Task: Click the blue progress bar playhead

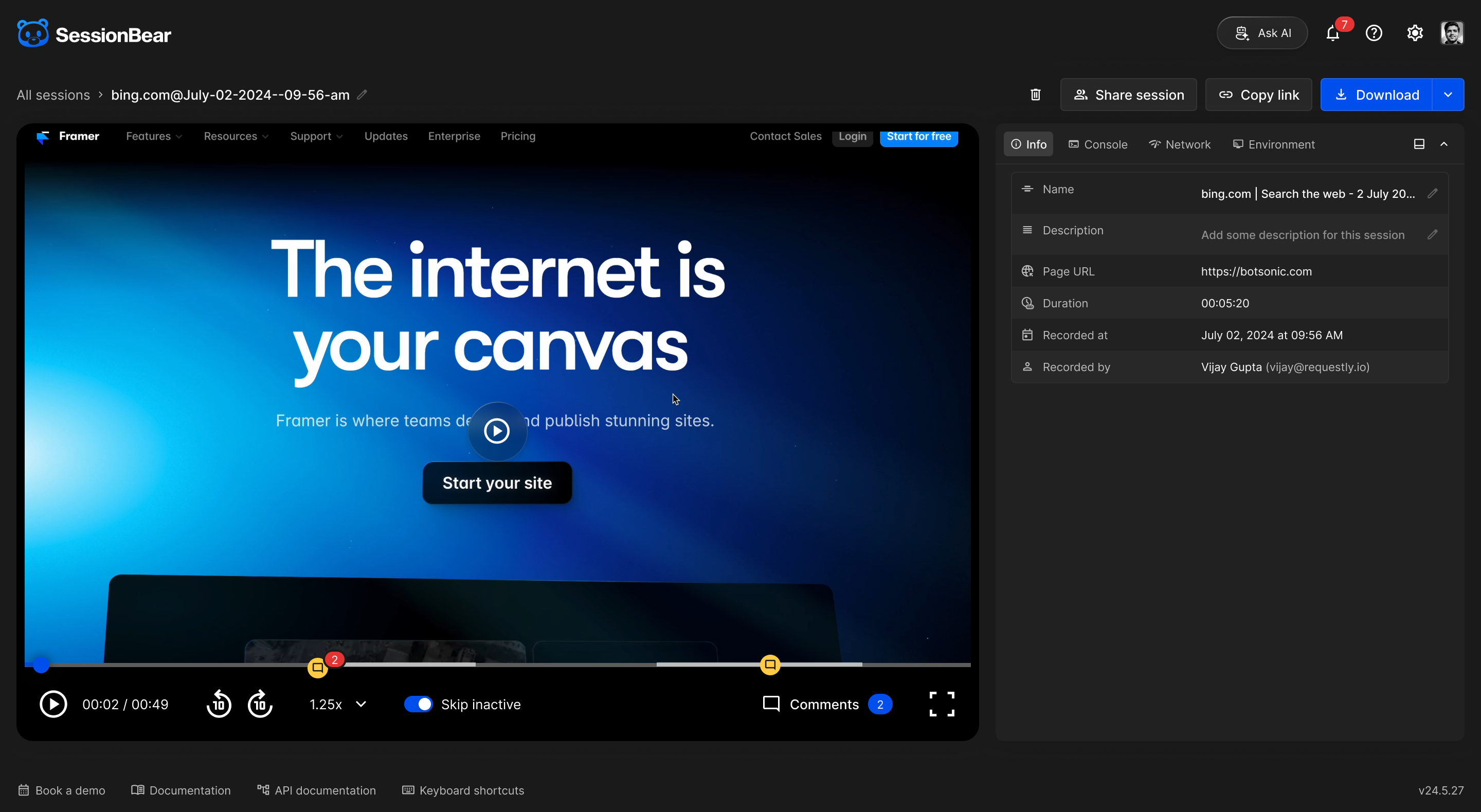Action: 40,665
